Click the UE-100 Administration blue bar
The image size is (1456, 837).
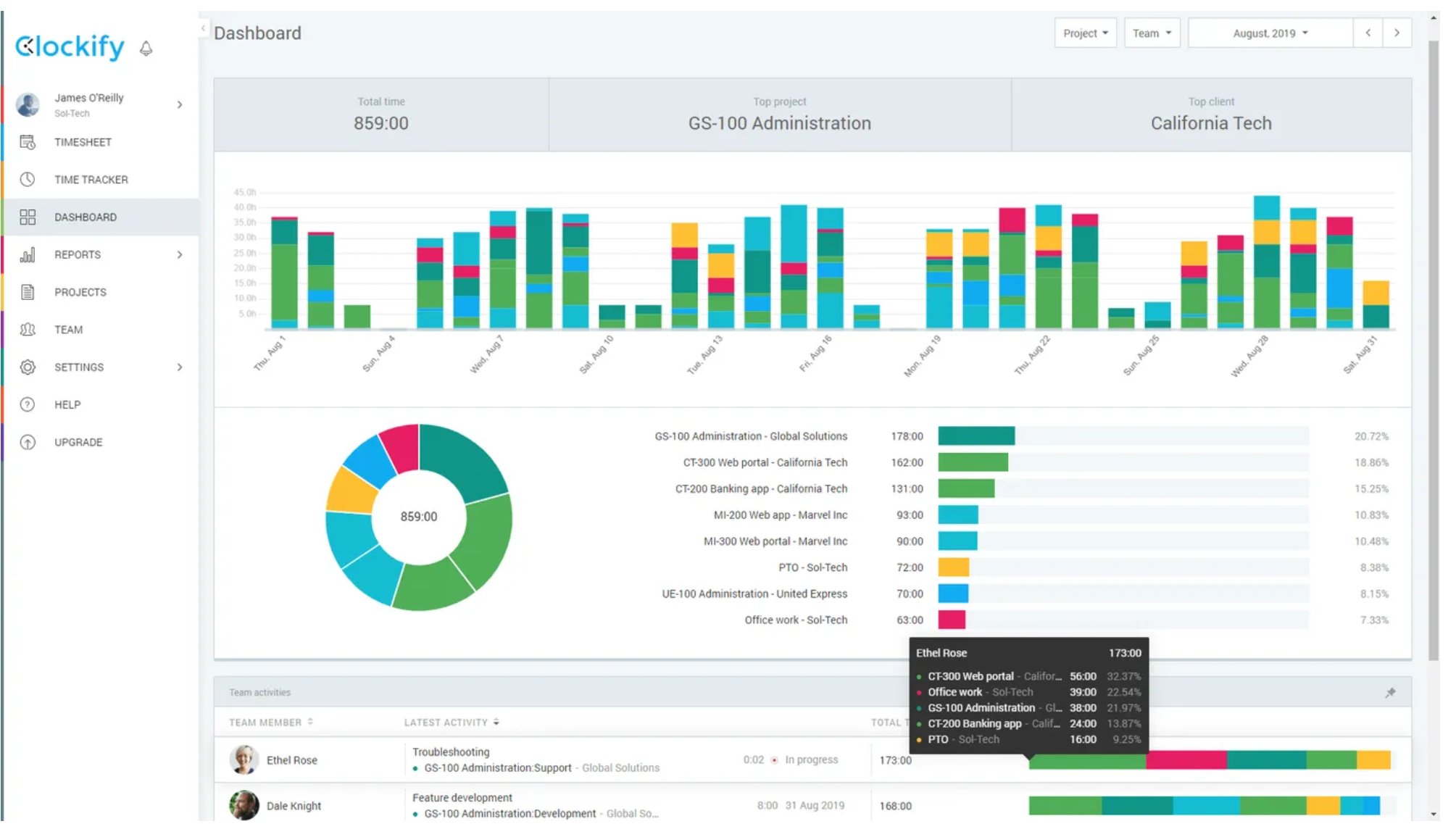953,593
